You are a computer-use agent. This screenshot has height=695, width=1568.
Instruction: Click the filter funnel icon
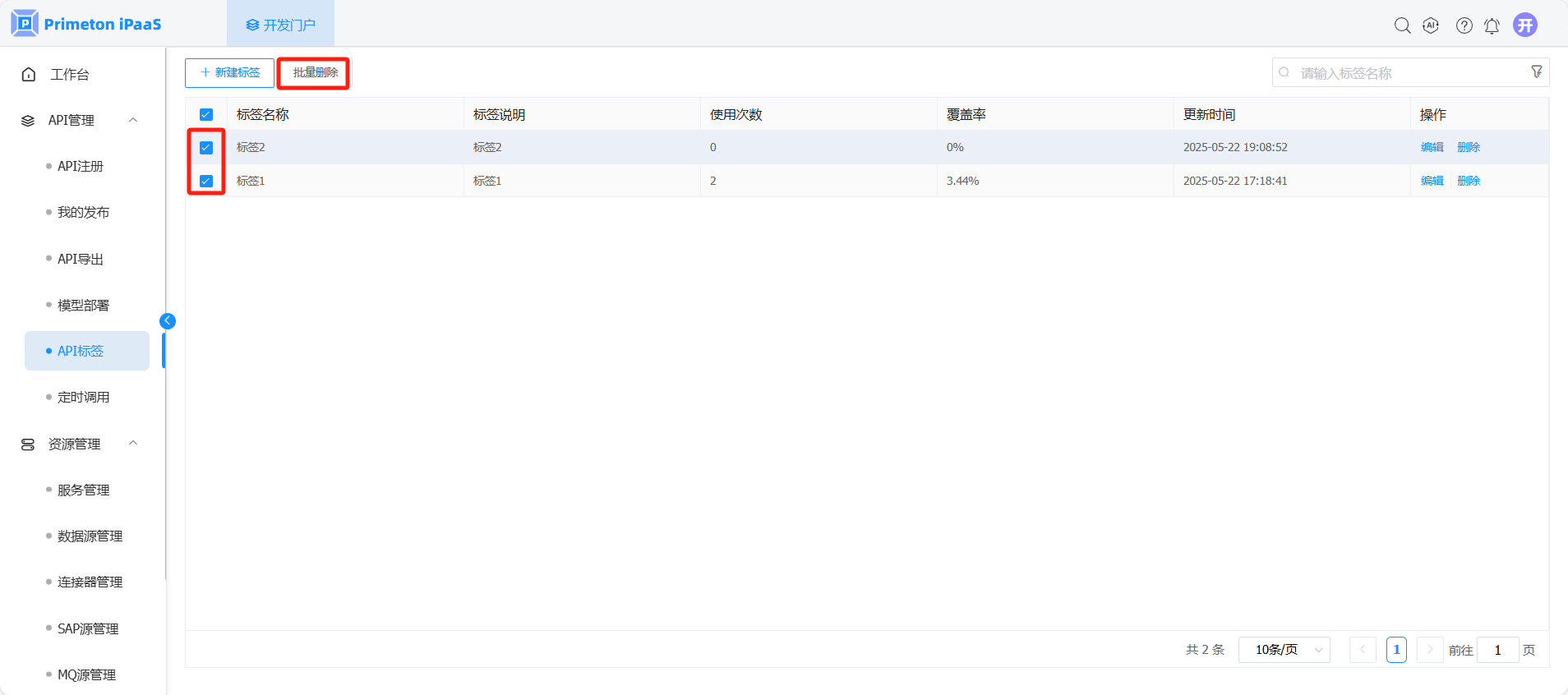[1536, 72]
